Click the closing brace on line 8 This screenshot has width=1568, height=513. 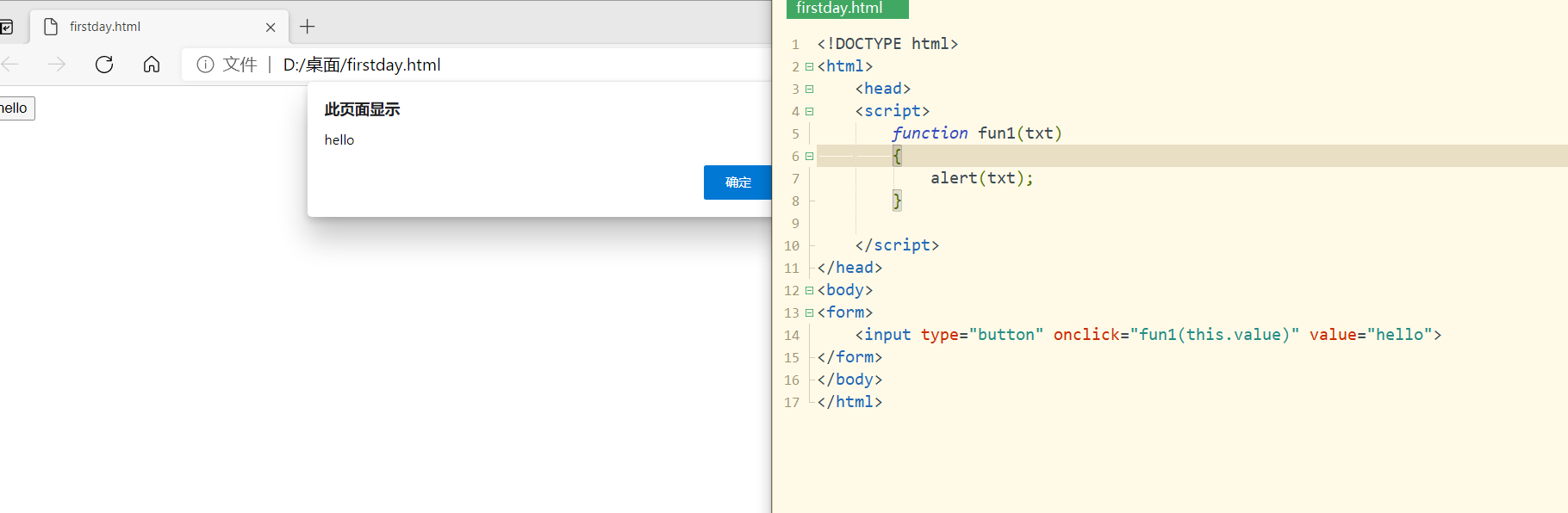coord(897,201)
